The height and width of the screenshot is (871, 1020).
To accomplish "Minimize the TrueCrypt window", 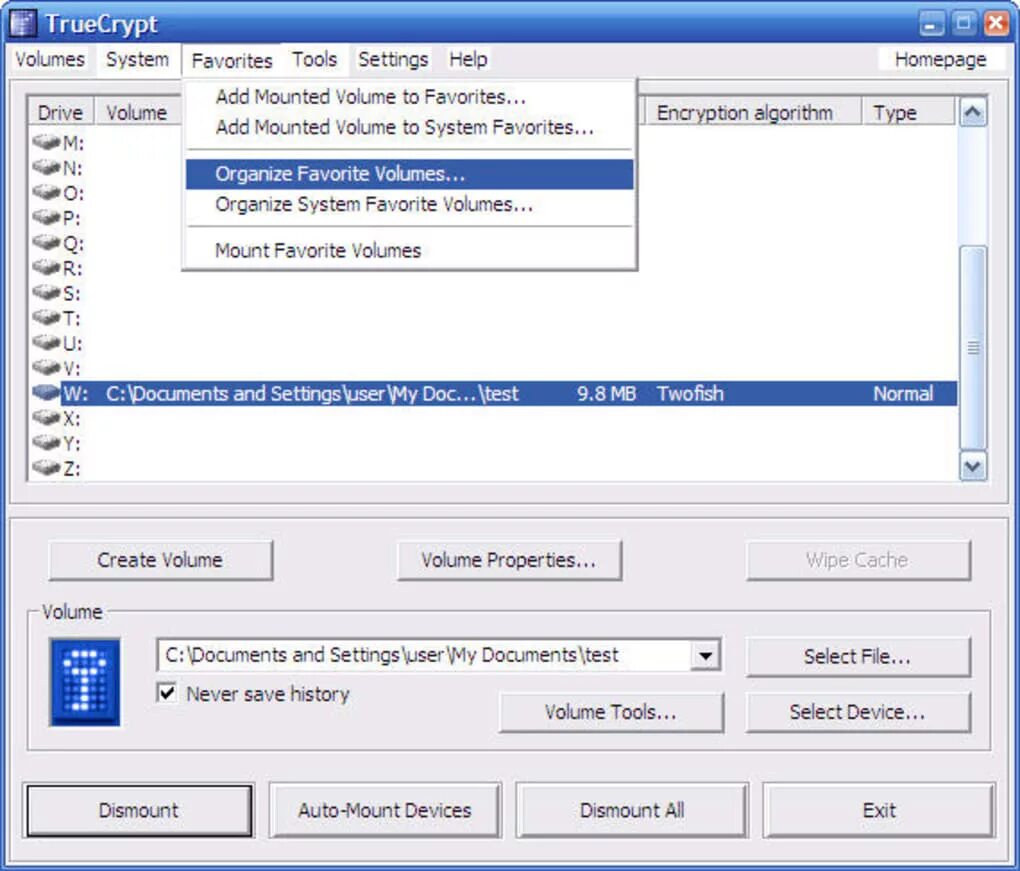I will click(931, 23).
